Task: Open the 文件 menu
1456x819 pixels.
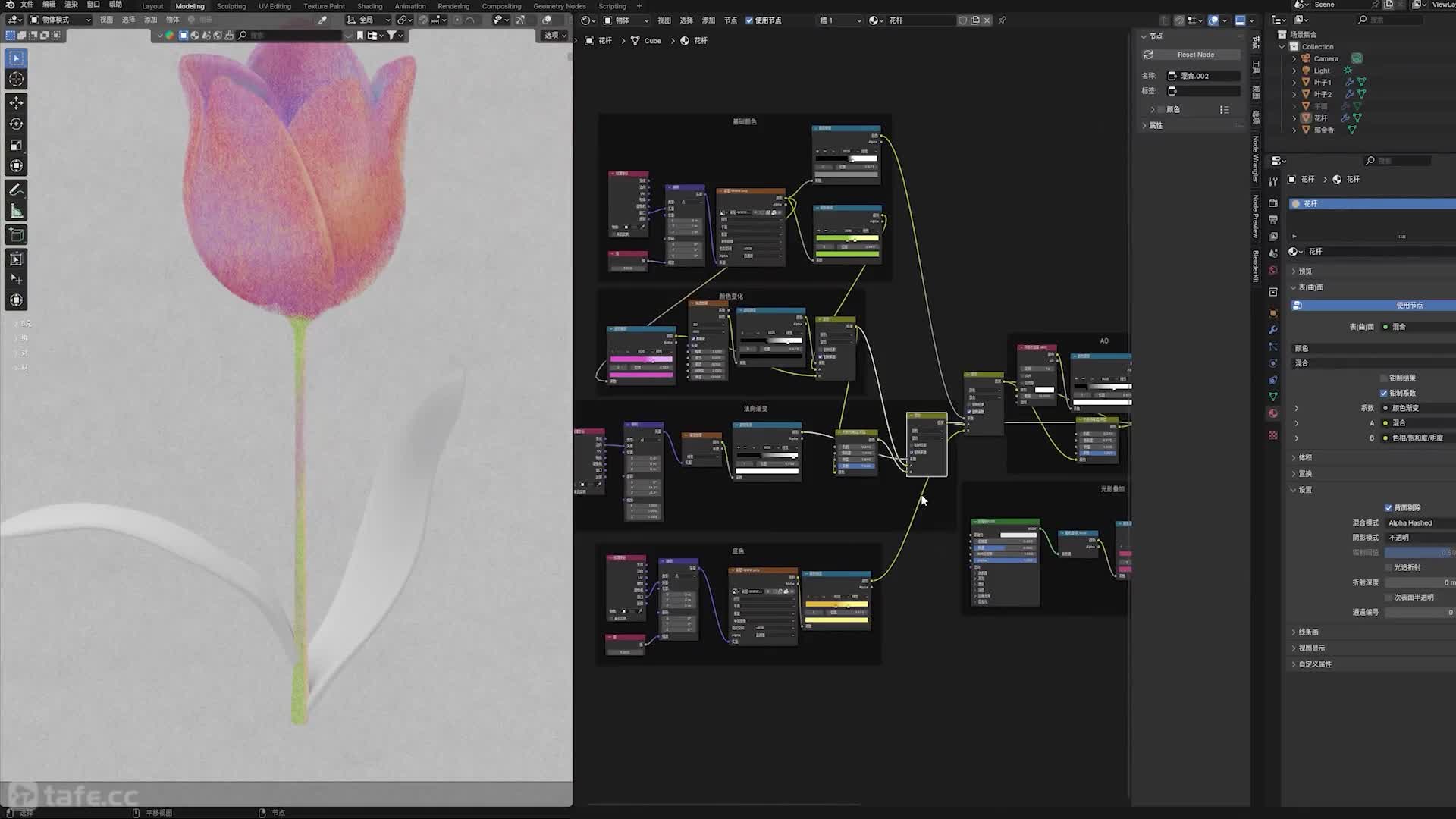Action: tap(27, 5)
